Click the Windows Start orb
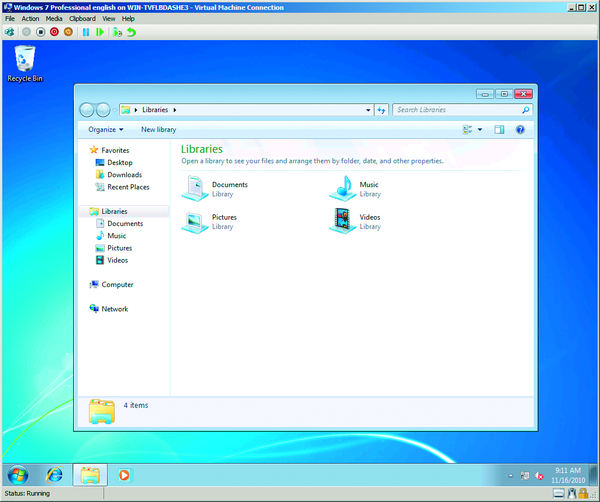Screen dimensions: 600x502 click(x=18, y=474)
